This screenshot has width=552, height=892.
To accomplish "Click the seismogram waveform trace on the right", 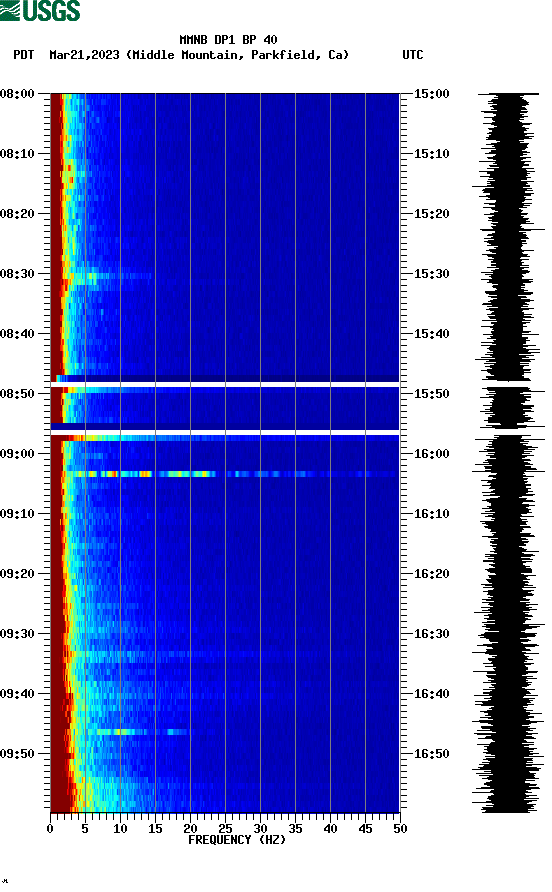I will (x=508, y=453).
